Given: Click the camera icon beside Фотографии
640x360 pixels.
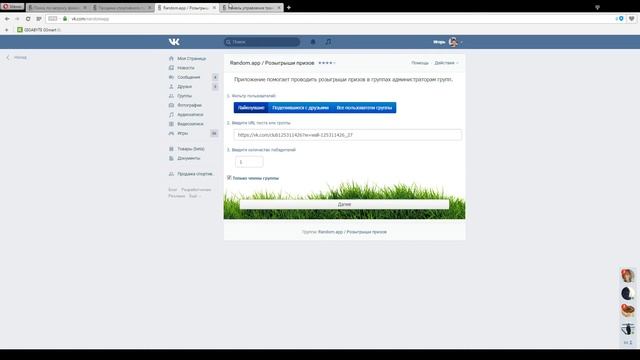Looking at the screenshot, I should tap(171, 105).
